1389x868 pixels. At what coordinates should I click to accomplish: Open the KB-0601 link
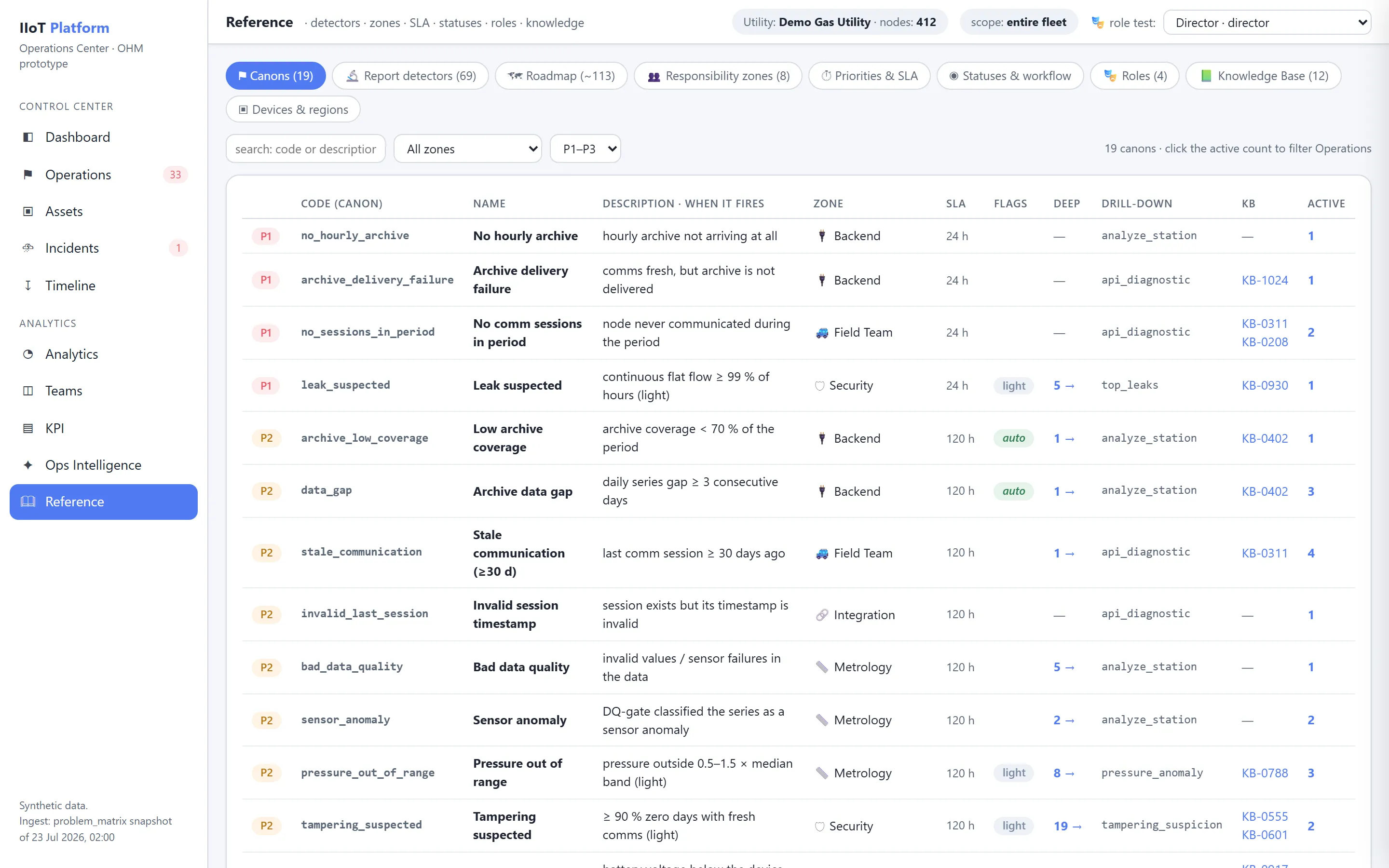point(1265,835)
